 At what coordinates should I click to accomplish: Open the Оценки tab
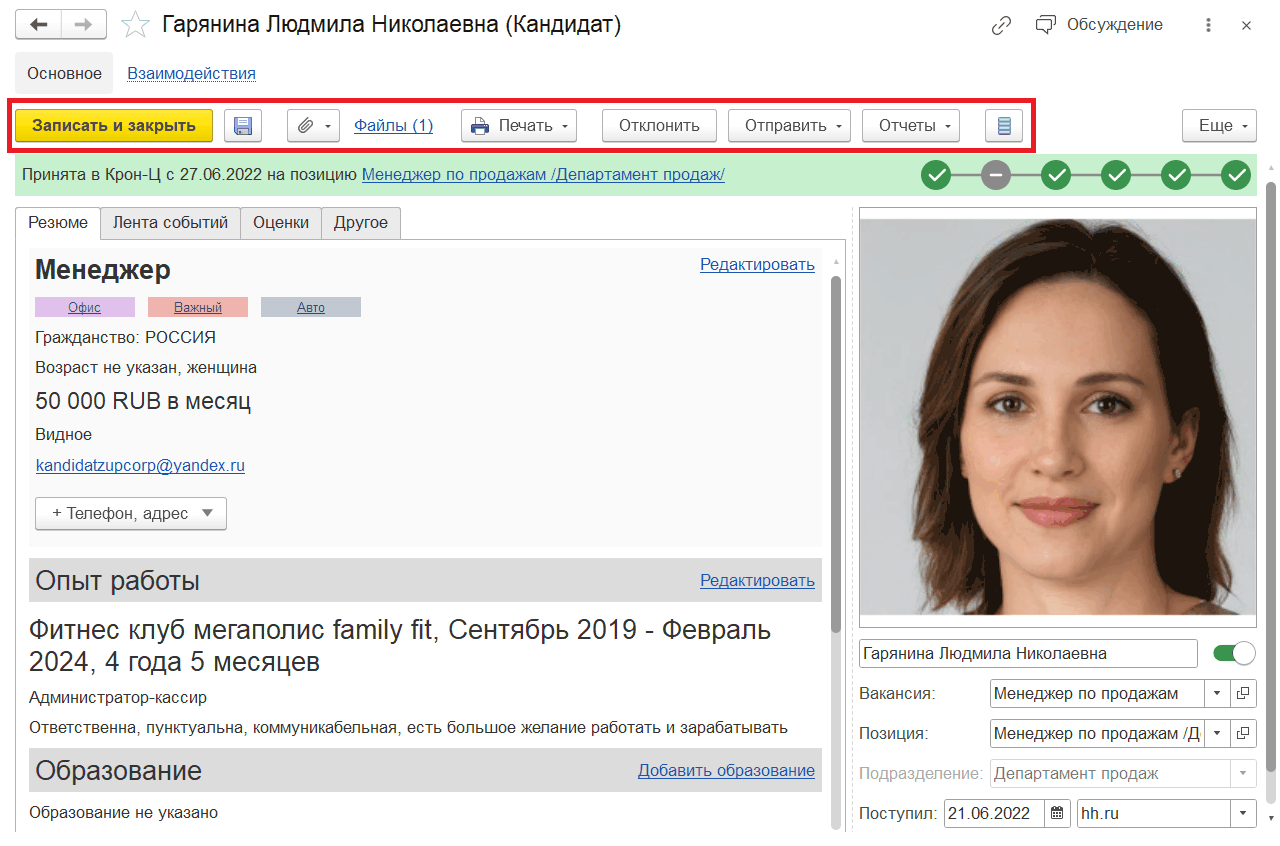(x=281, y=223)
